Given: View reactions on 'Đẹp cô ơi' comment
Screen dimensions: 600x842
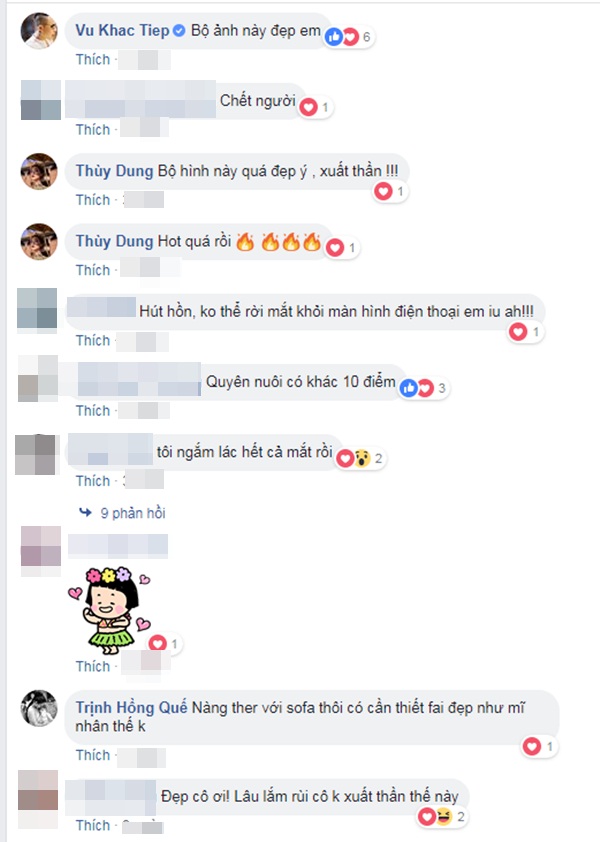Looking at the screenshot, I should point(443,817).
